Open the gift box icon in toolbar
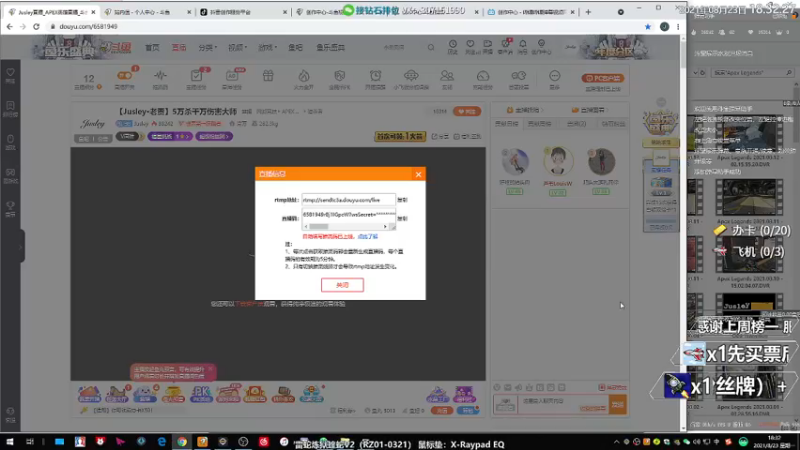 coord(268,77)
